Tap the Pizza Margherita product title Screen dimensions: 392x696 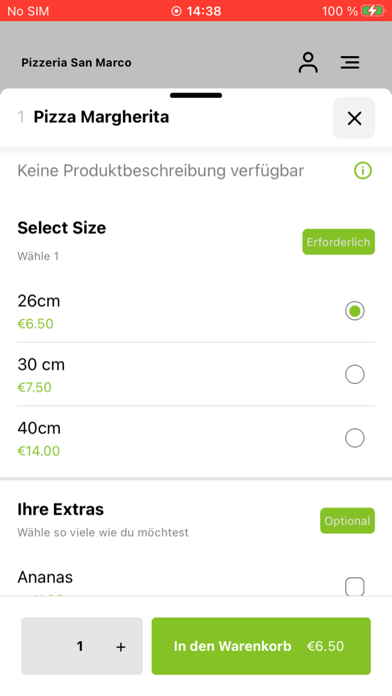[101, 117]
